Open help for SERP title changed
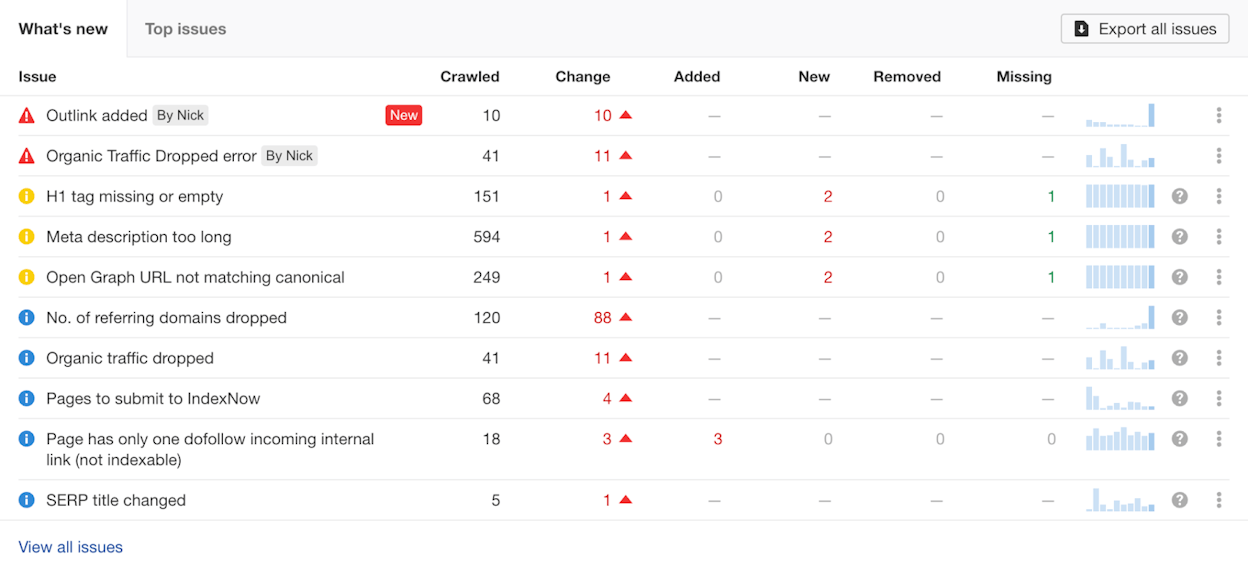Screen dimensions: 1248x573 pyautogui.click(x=1180, y=500)
